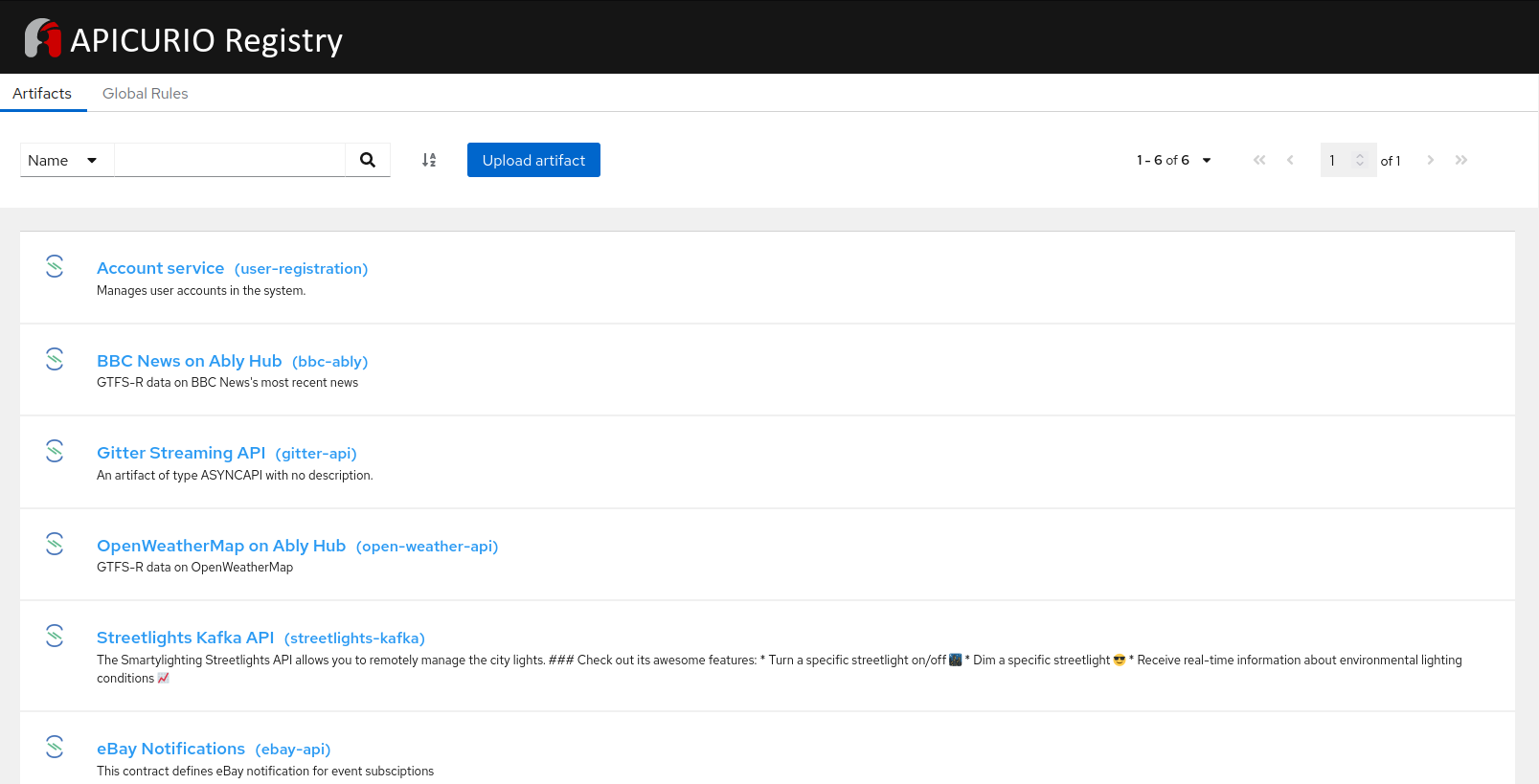Click the Streetlights Kafka API type icon

pos(55,636)
